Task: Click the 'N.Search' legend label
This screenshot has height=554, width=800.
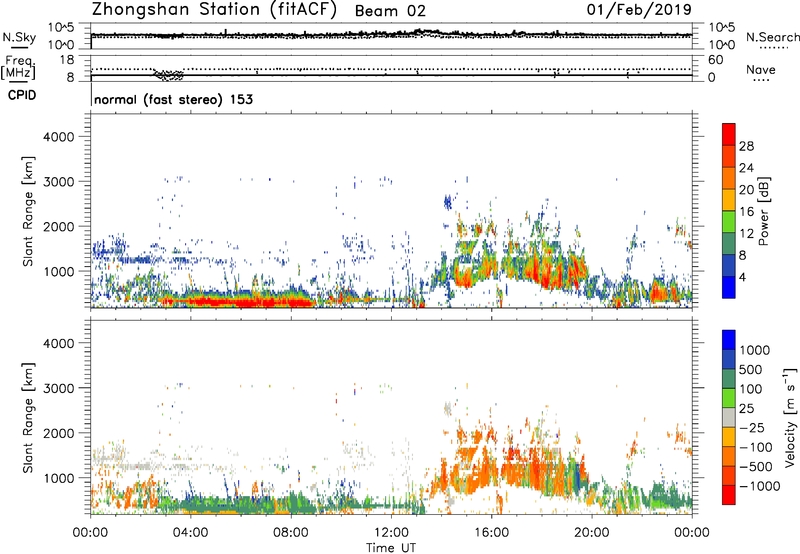Action: tap(772, 37)
